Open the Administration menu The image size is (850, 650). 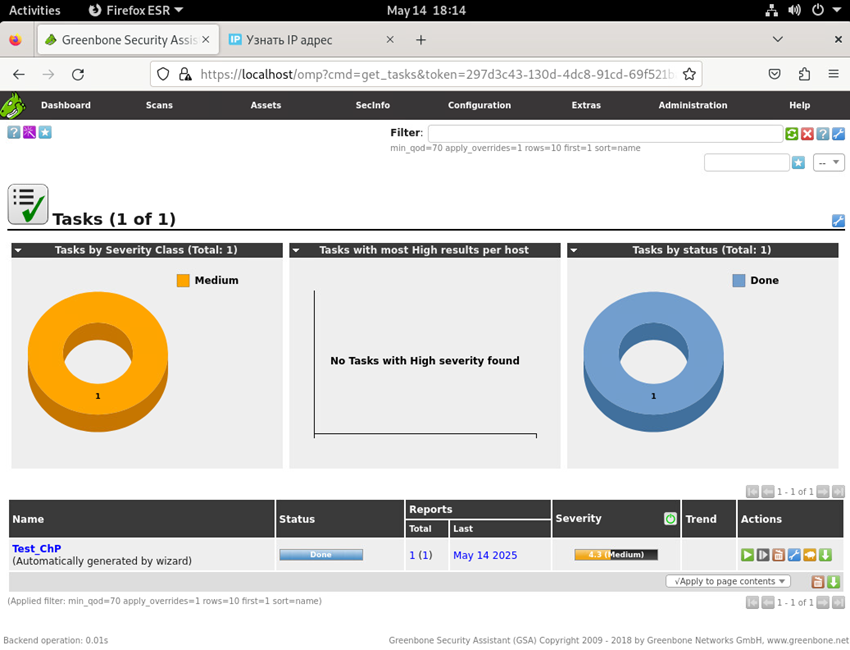(x=693, y=105)
